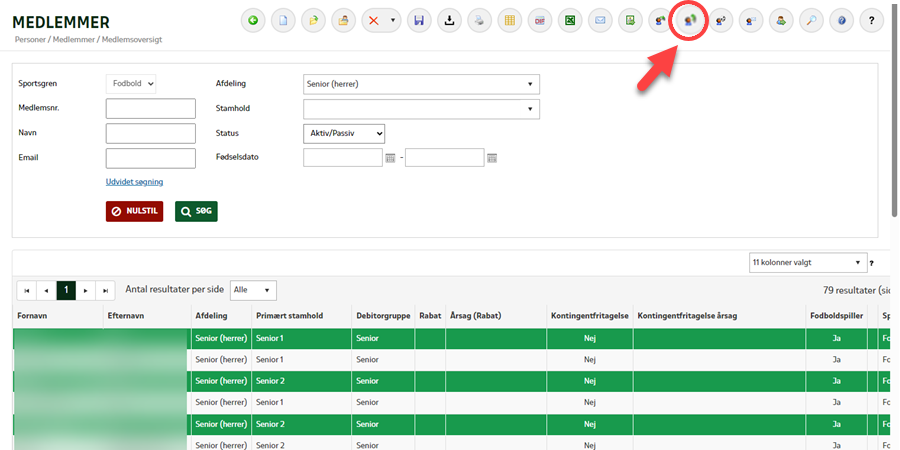900x450 pixels.
Task: Sort by the Fornavn column header
Action: tap(32, 316)
